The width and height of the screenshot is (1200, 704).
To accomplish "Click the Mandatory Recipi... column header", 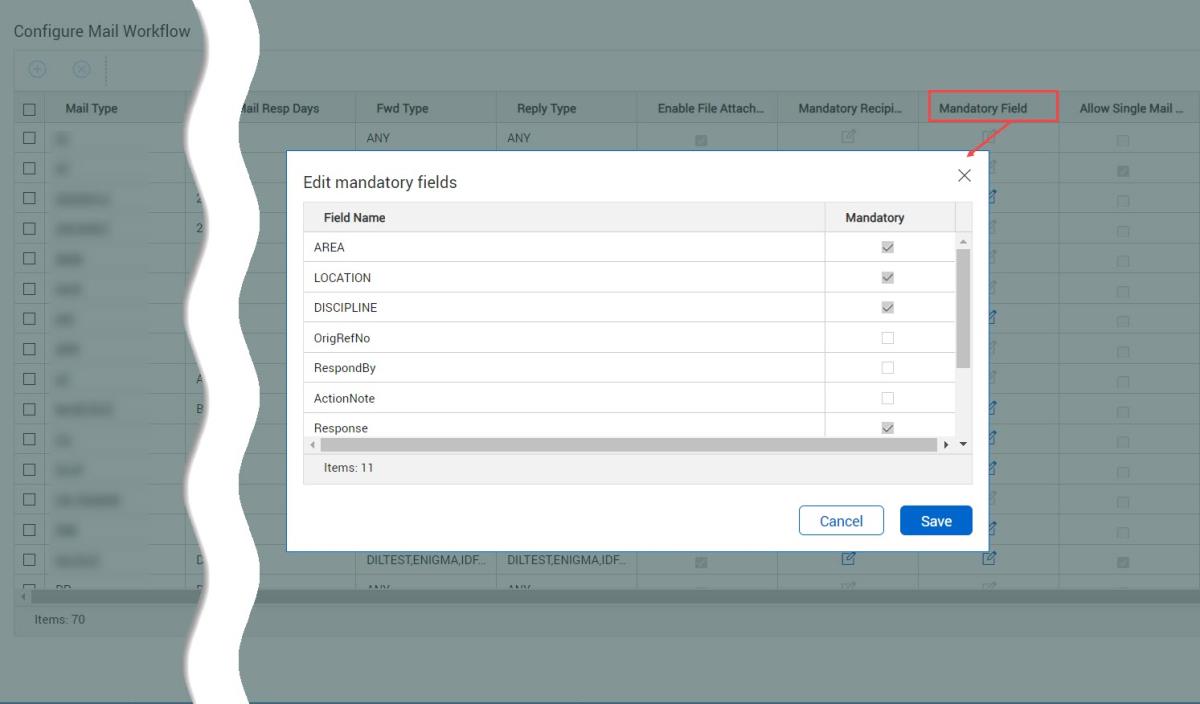I will tap(850, 109).
